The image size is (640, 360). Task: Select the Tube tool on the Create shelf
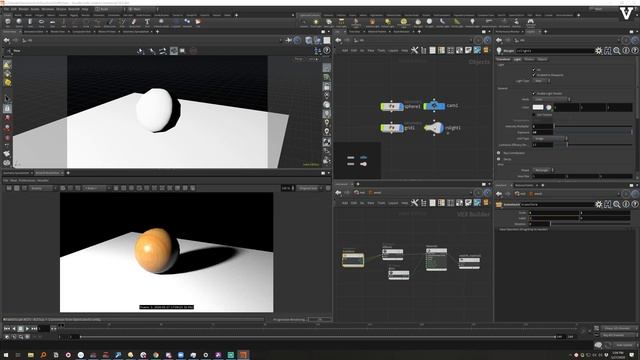pos(30,22)
